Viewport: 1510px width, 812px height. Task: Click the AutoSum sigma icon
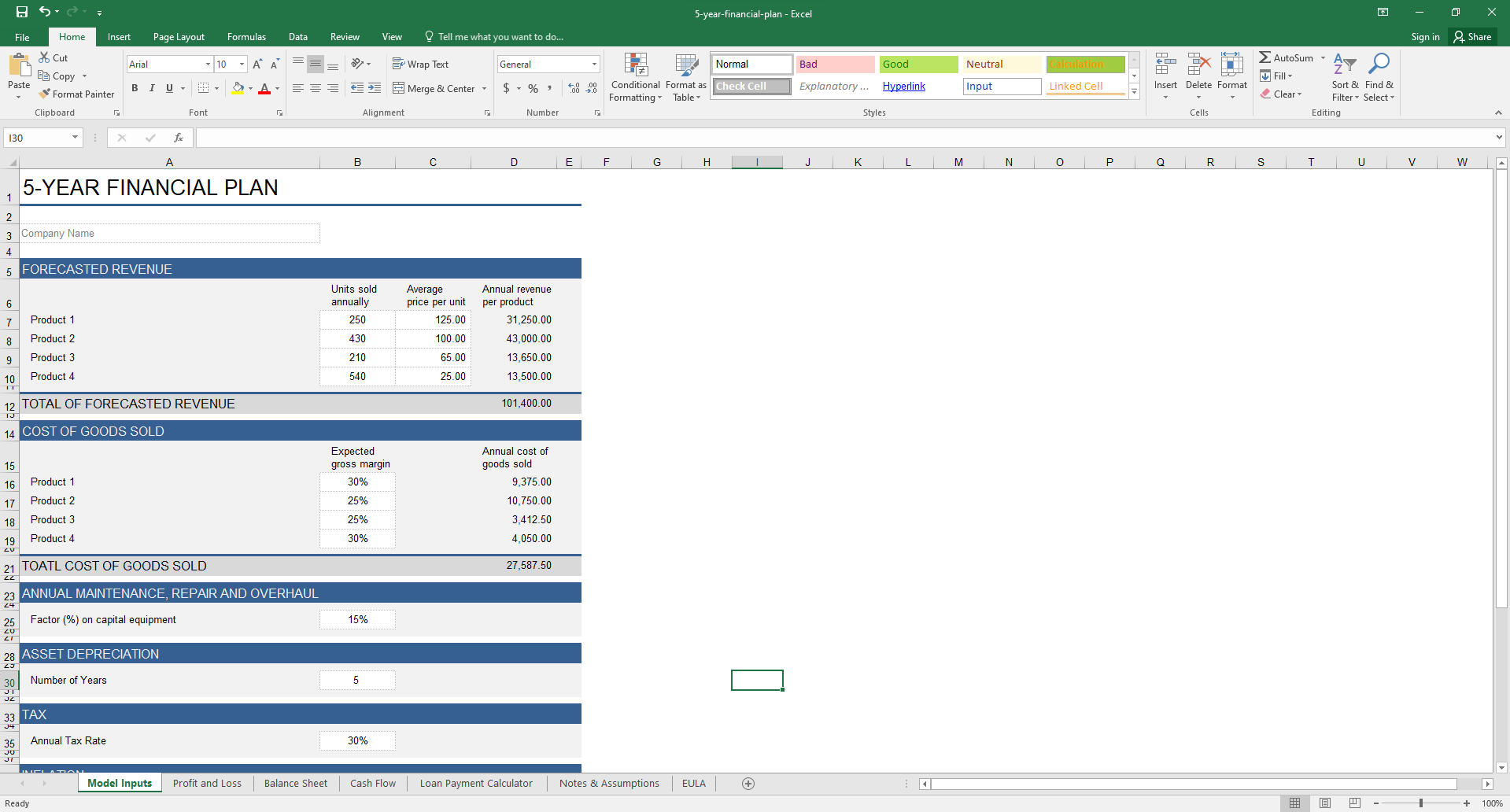coord(1264,57)
